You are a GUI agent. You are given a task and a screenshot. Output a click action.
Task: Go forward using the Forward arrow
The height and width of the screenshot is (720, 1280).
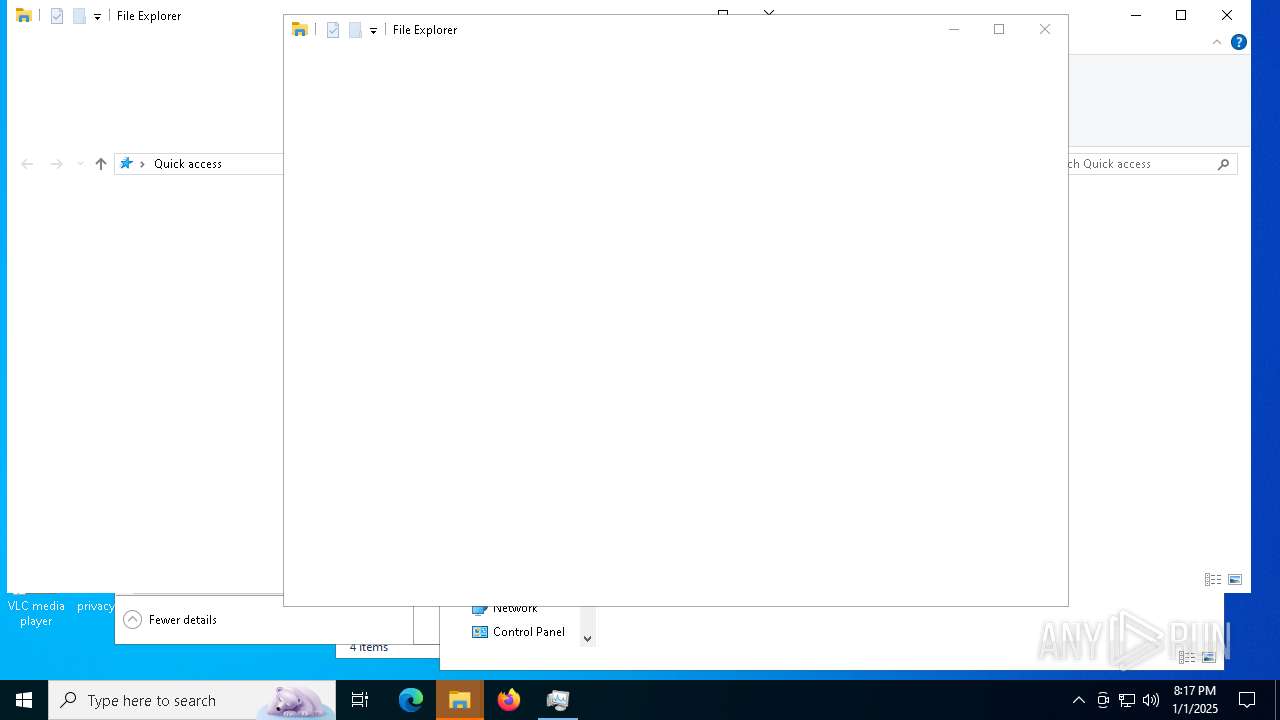pos(57,164)
